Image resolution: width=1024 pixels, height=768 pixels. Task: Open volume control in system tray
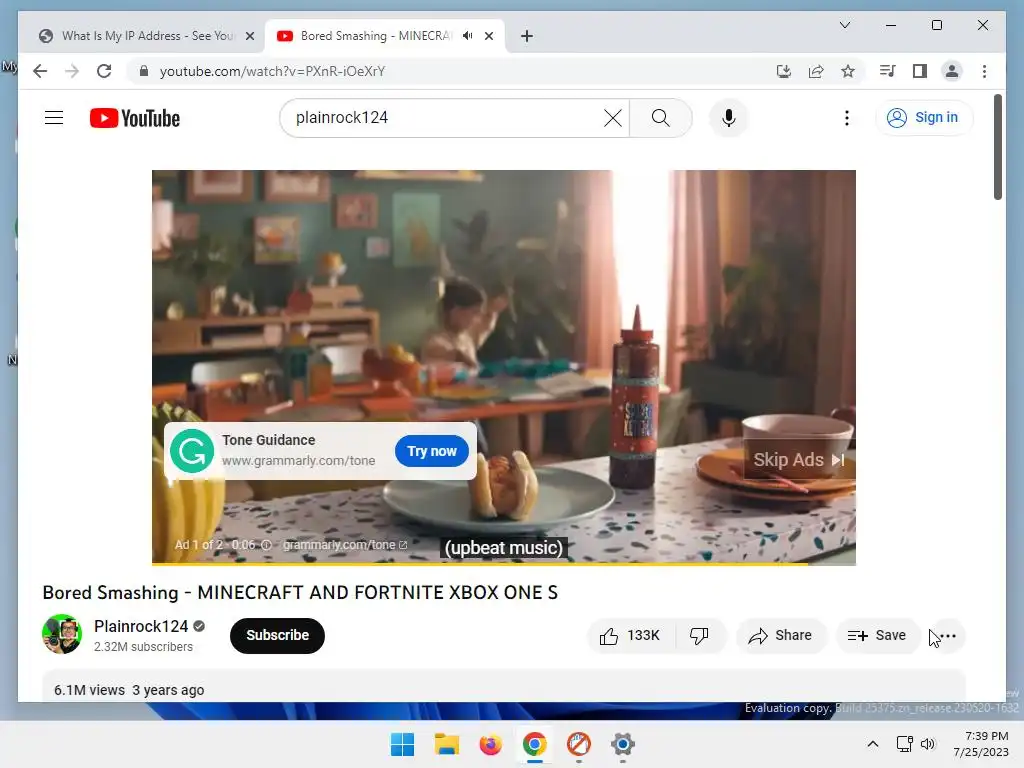point(928,744)
